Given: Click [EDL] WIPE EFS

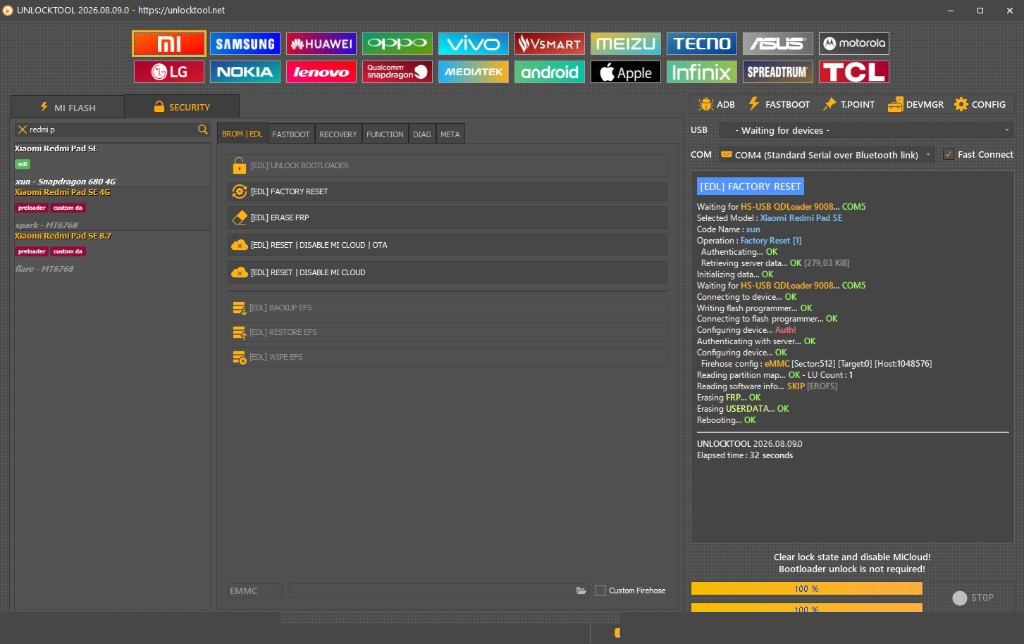Looking at the screenshot, I should [x=447, y=357].
